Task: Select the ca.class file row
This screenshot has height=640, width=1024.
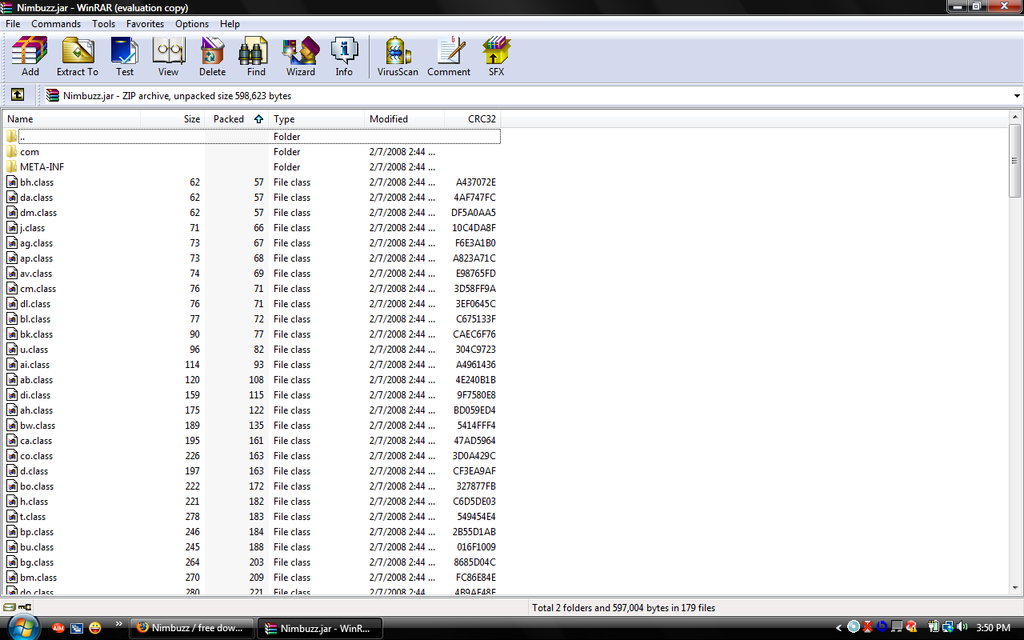Action: (252, 441)
